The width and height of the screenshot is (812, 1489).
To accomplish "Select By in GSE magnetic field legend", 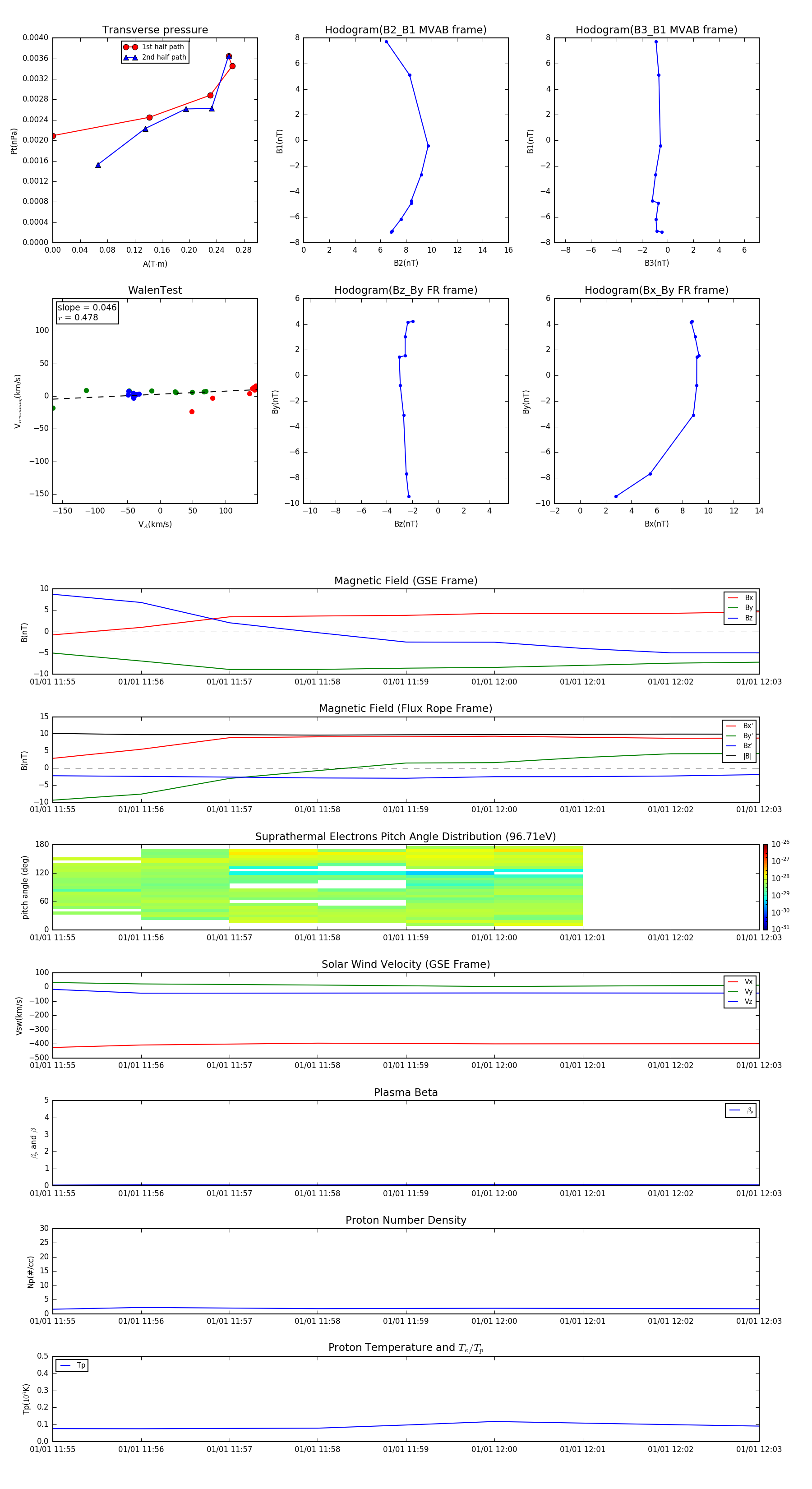I will [740, 607].
